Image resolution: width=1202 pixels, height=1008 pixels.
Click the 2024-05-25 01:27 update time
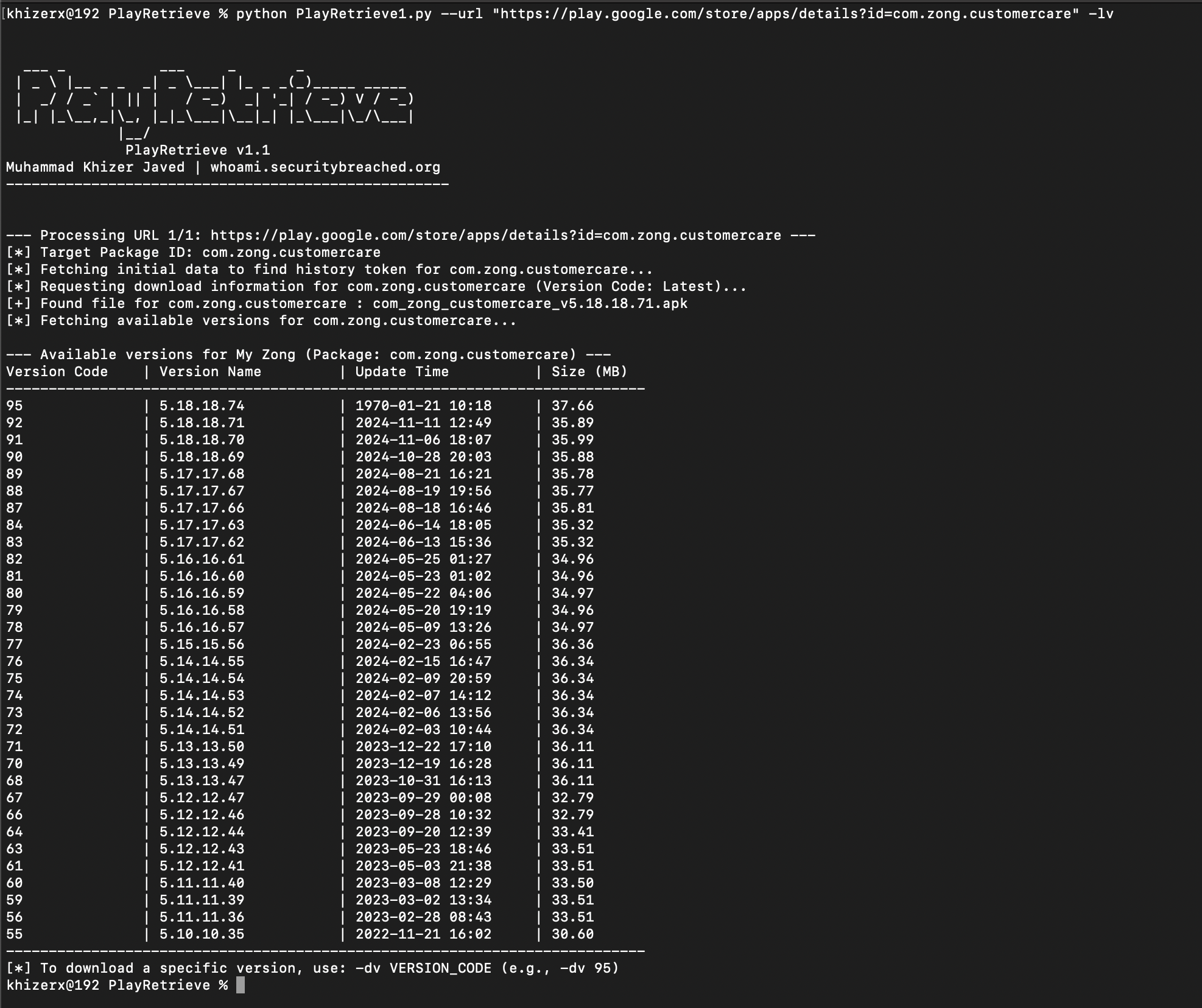coord(423,559)
